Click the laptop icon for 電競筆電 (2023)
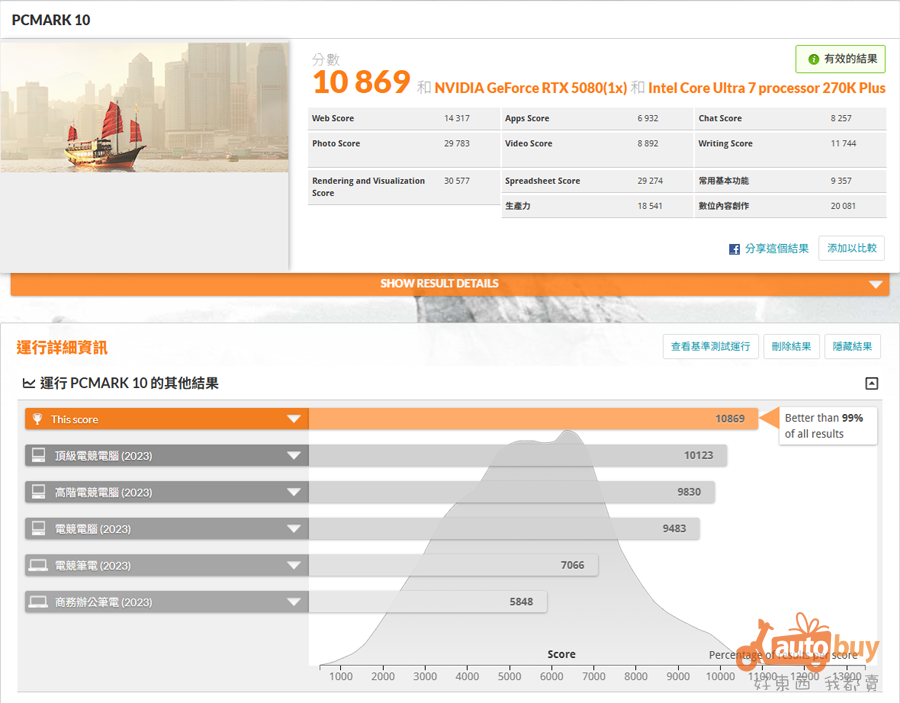The image size is (900, 703). pyautogui.click(x=38, y=565)
